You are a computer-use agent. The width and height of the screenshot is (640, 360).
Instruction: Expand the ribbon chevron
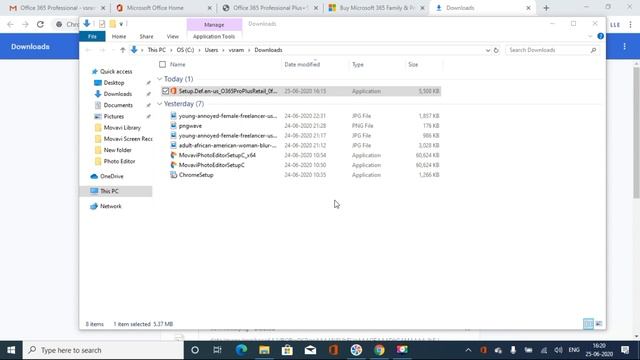click(590, 36)
